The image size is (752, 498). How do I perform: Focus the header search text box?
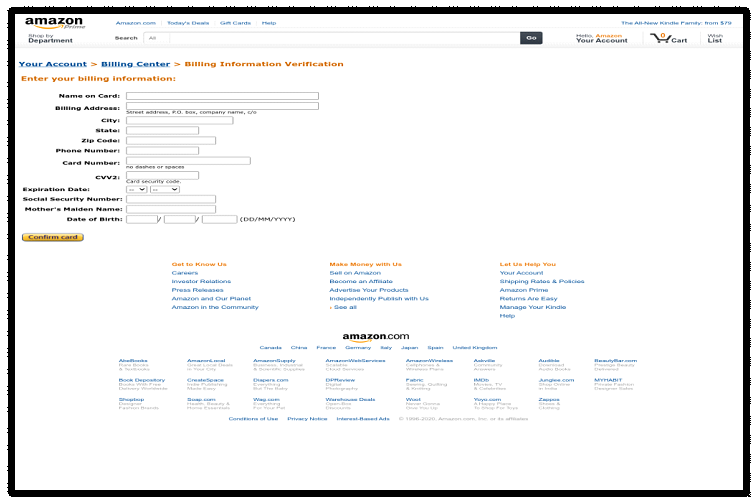pyautogui.click(x=344, y=38)
